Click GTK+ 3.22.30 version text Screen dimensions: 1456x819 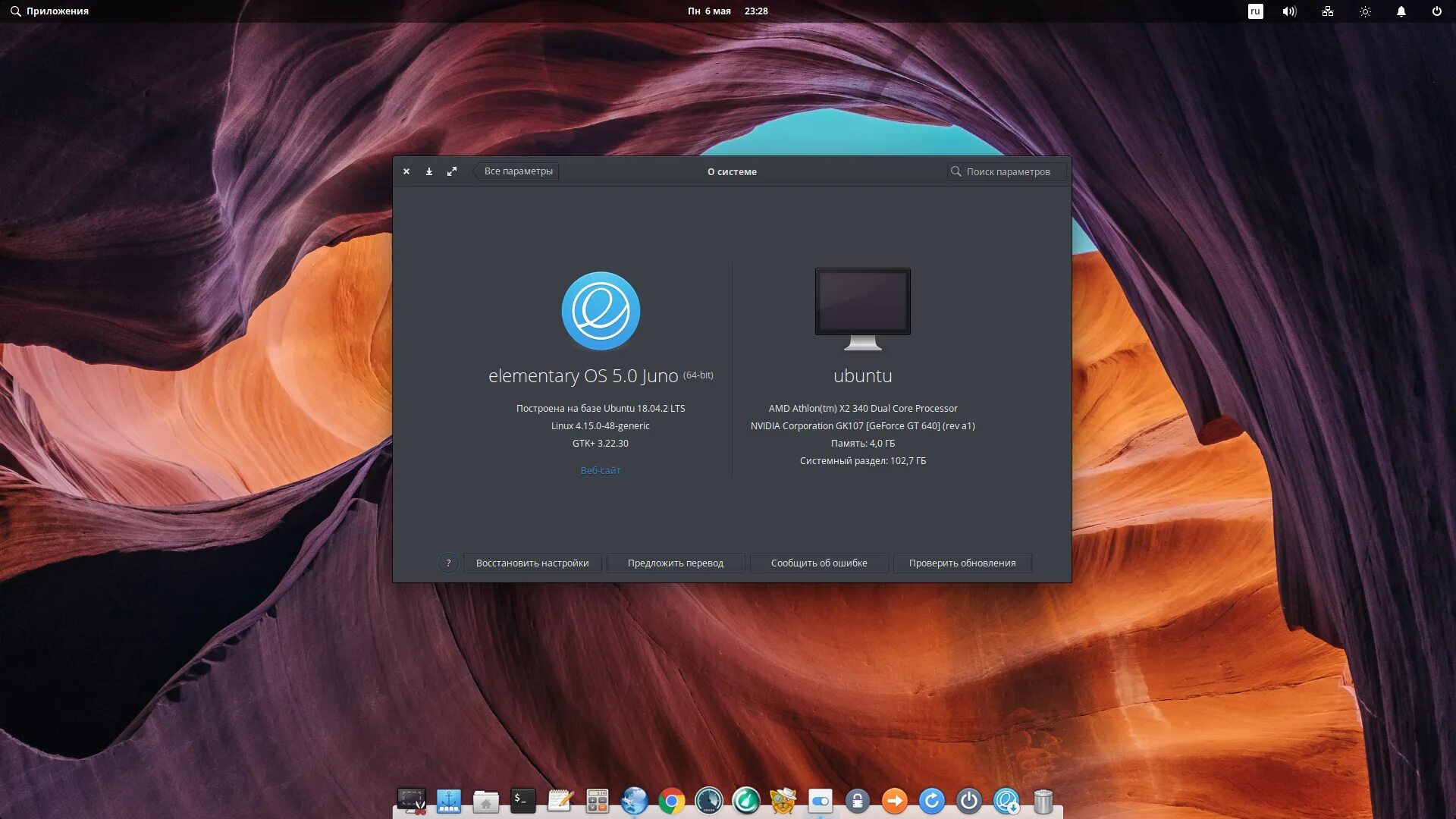click(601, 443)
